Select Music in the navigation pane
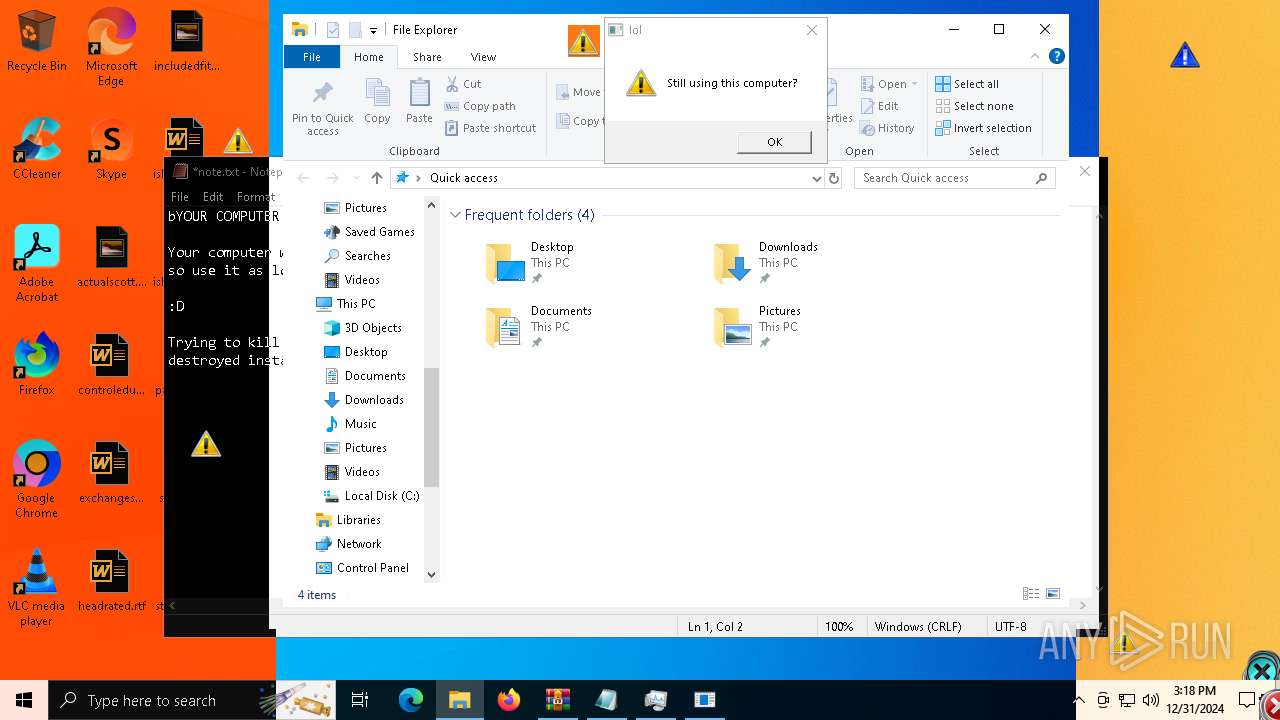 pos(350,424)
